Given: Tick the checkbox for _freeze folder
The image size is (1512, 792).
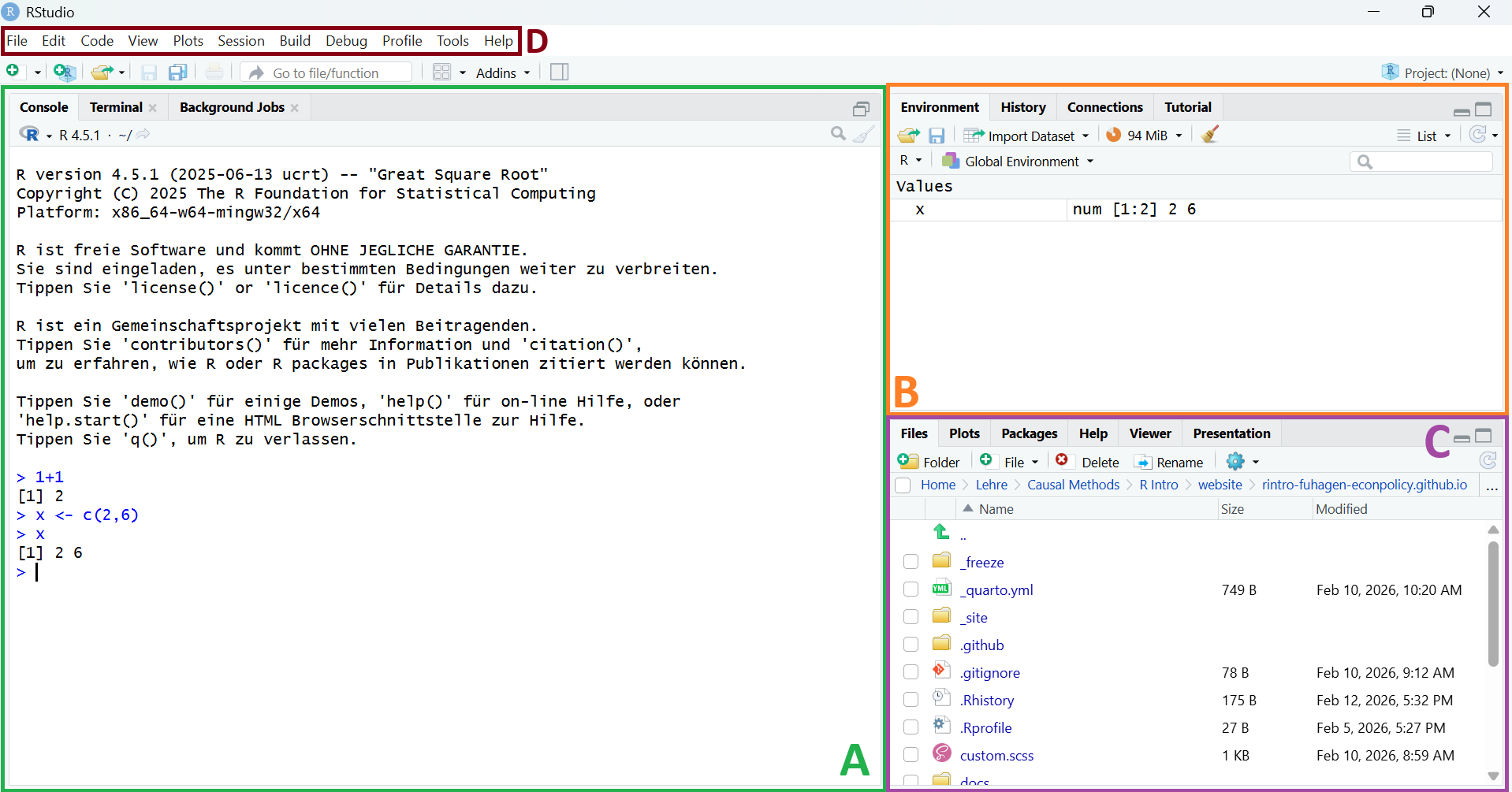Looking at the screenshot, I should click(x=911, y=561).
